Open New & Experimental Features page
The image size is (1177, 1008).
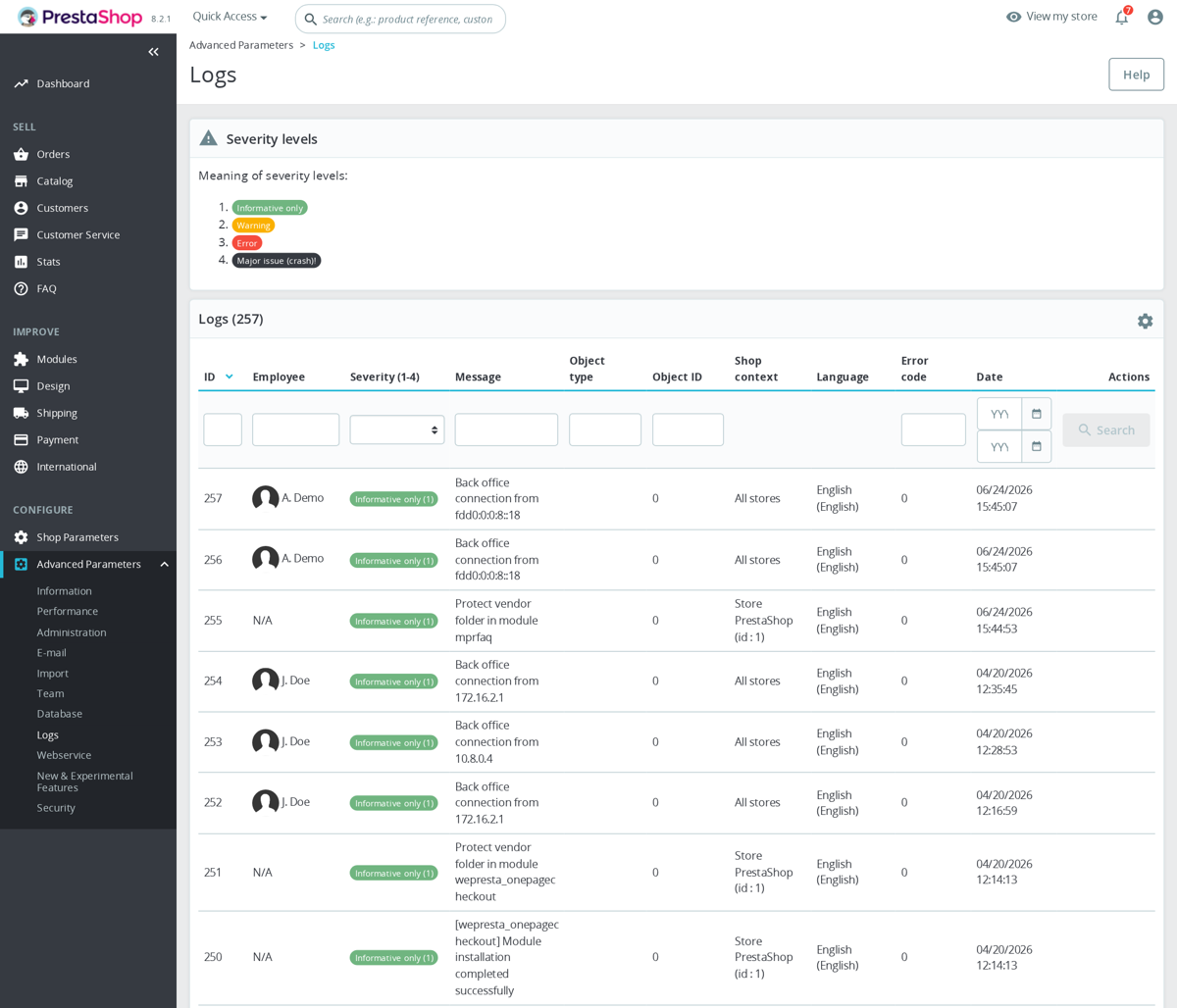(84, 781)
